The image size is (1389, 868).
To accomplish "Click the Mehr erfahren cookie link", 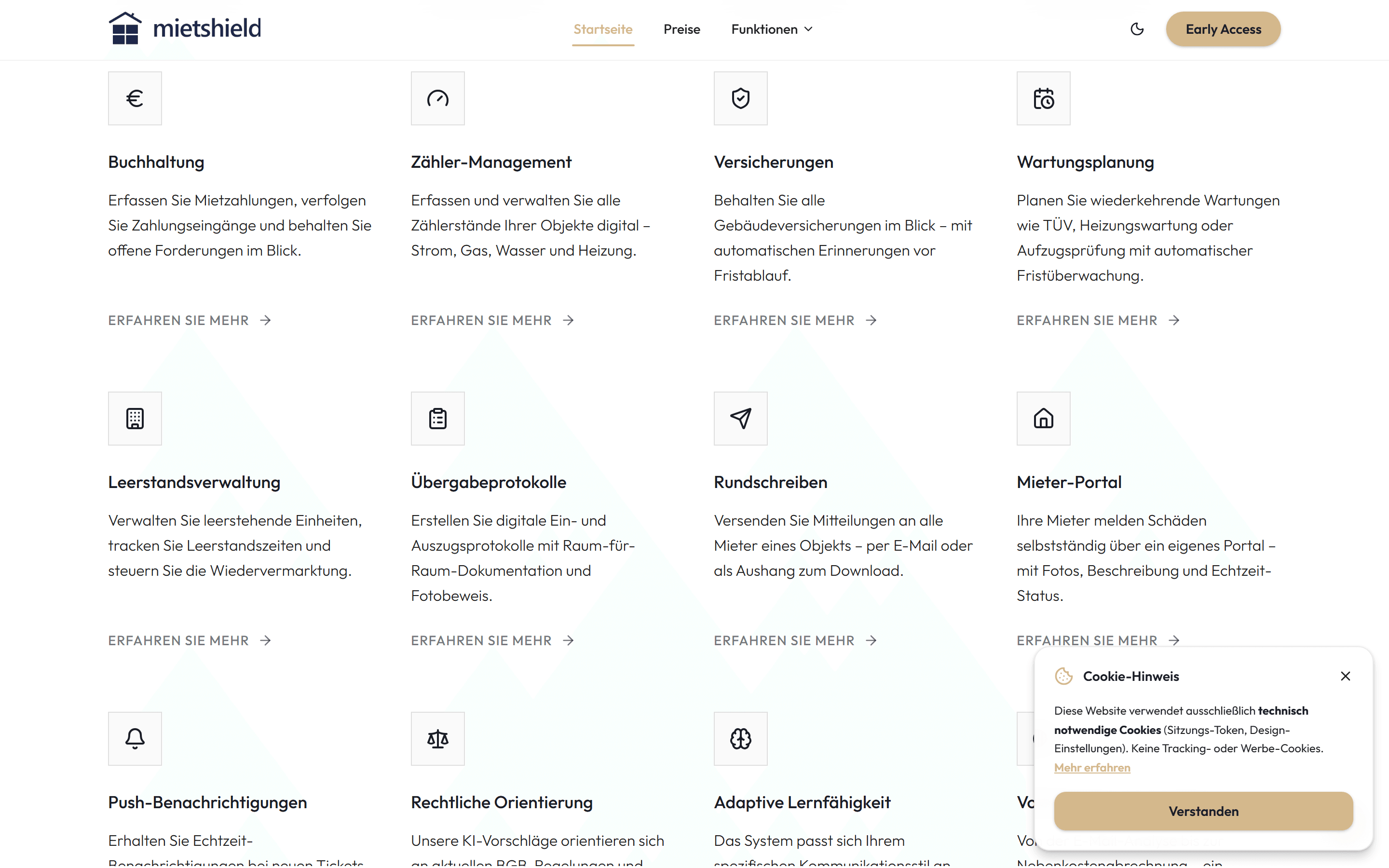I will pyautogui.click(x=1092, y=768).
